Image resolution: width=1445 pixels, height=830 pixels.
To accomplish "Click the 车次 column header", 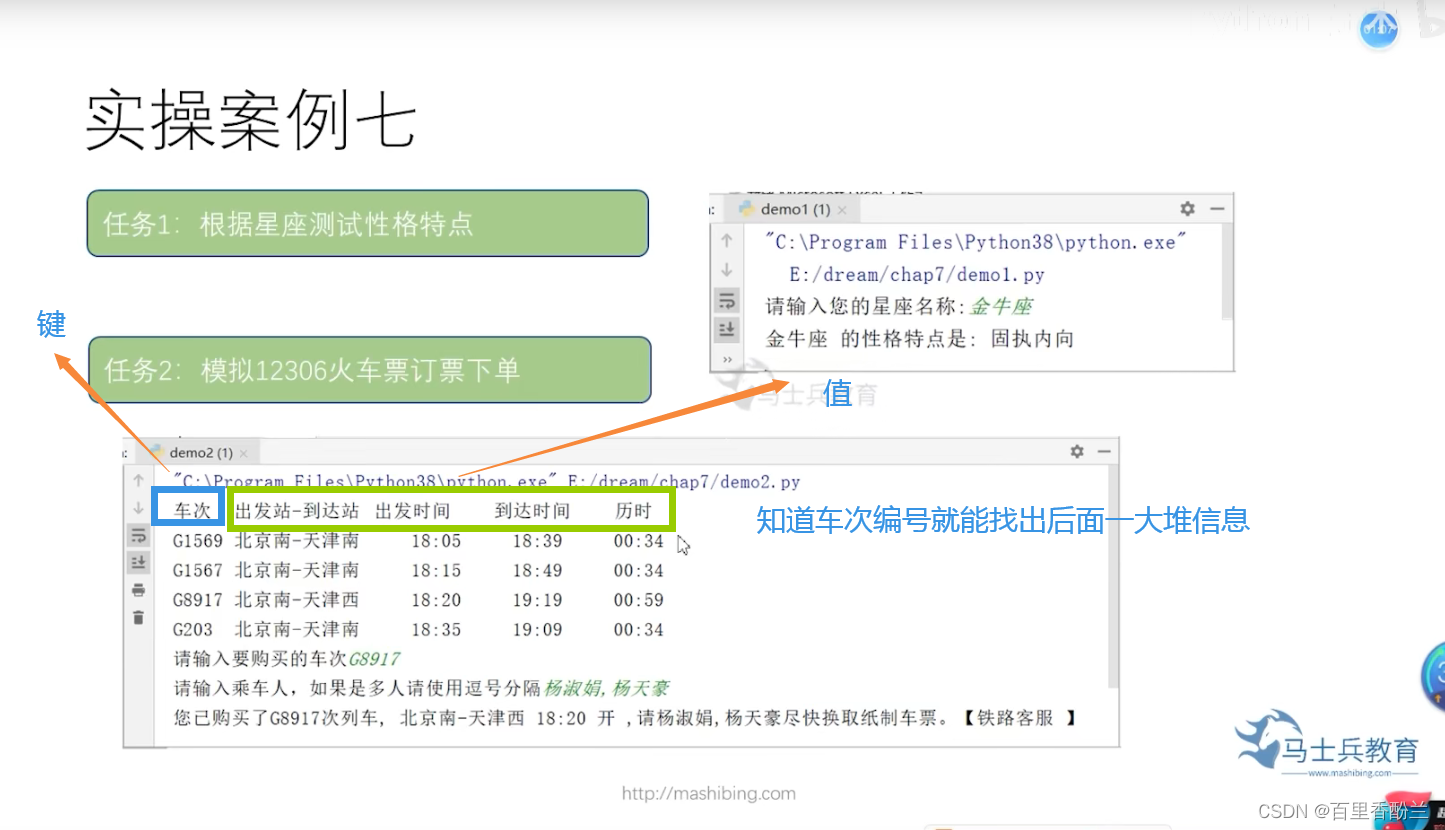I will point(193,510).
